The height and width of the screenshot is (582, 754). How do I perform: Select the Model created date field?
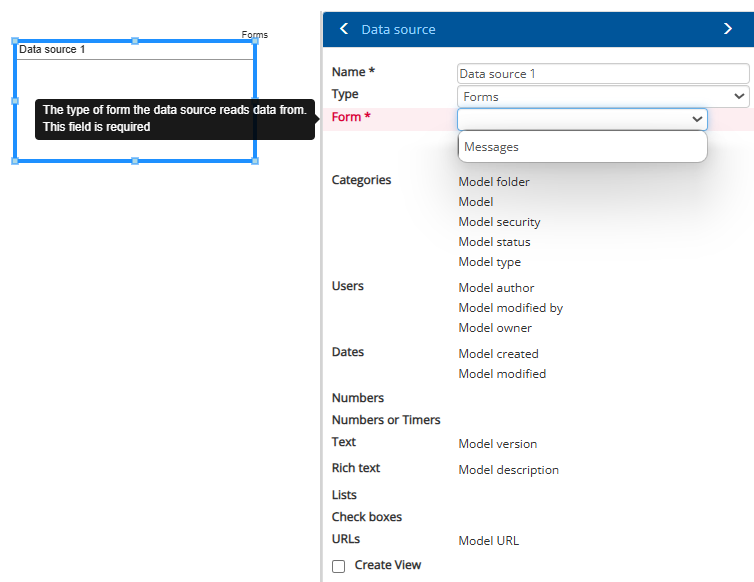point(498,354)
